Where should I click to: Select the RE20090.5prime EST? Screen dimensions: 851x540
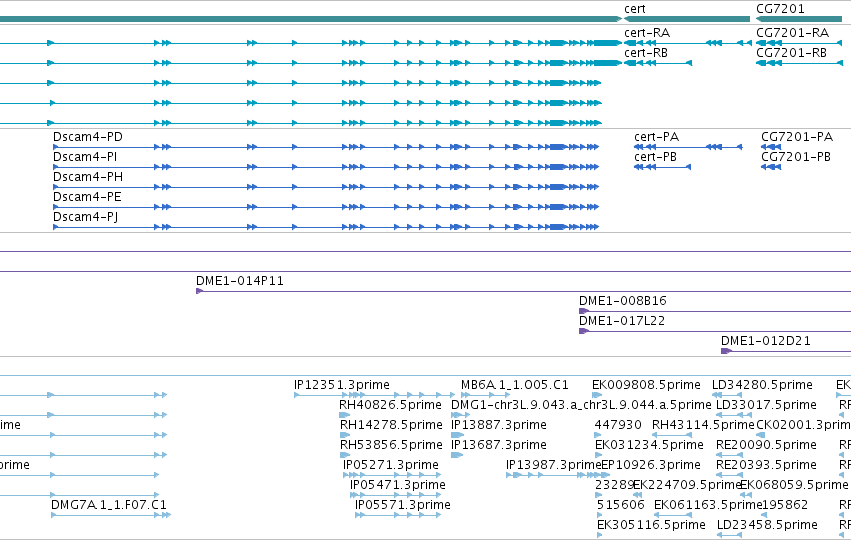point(729,455)
